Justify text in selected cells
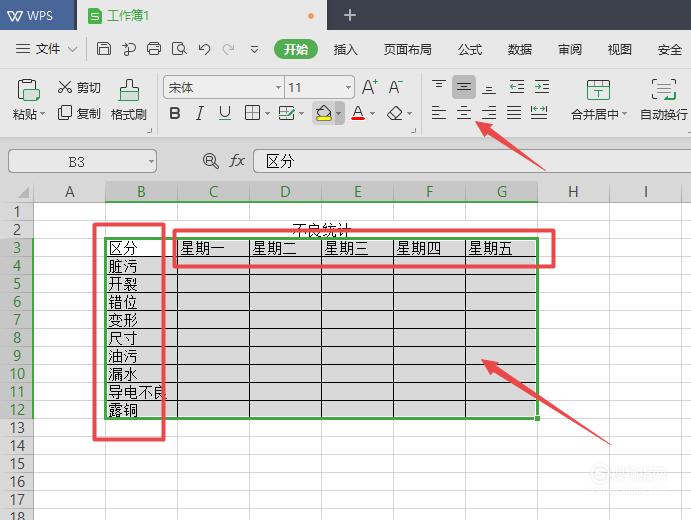Image resolution: width=691 pixels, height=520 pixels. pos(514,113)
